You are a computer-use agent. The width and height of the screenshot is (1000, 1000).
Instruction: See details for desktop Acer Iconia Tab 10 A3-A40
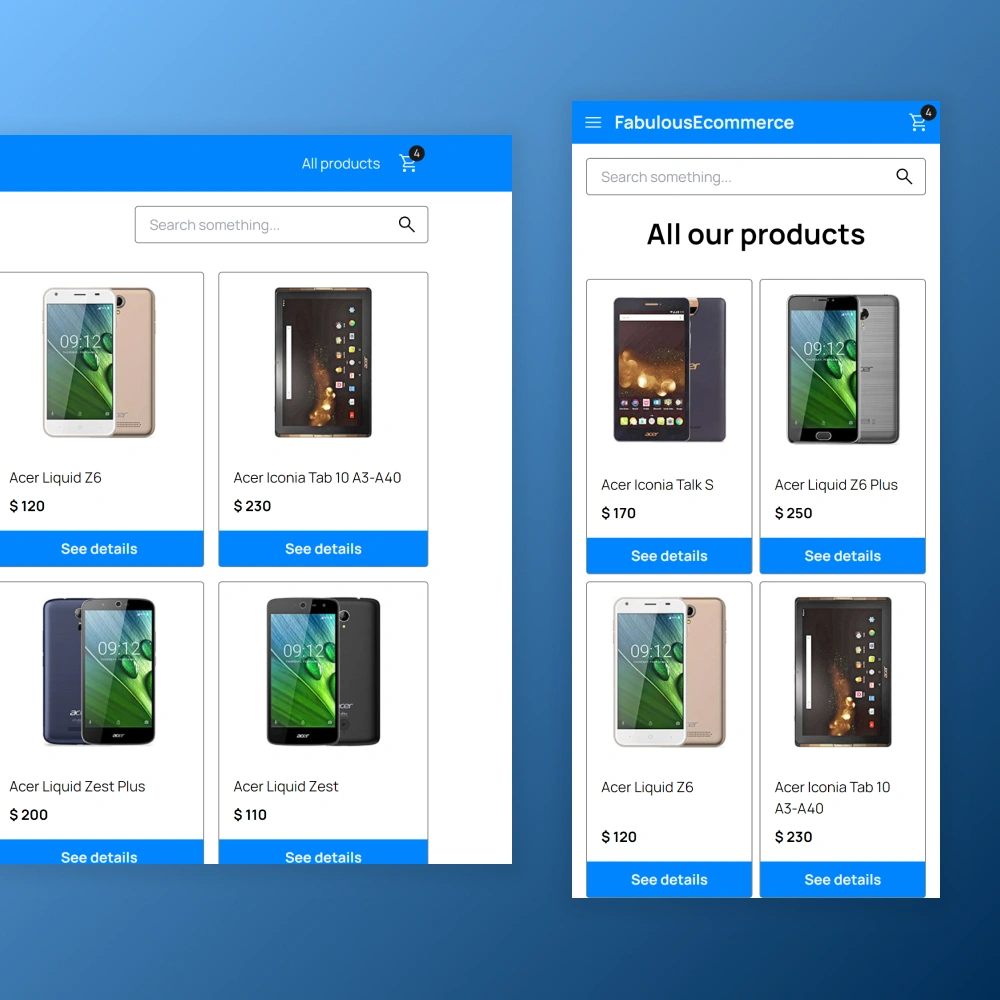pos(323,548)
